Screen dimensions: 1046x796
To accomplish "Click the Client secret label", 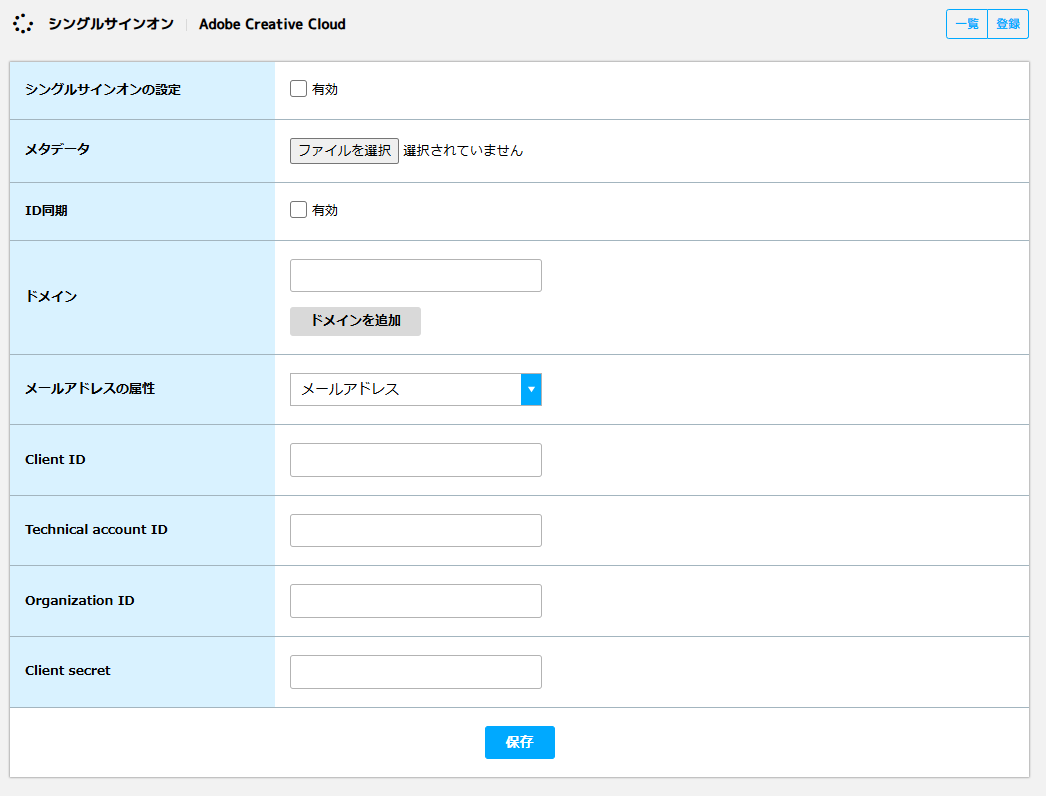I will [x=67, y=671].
